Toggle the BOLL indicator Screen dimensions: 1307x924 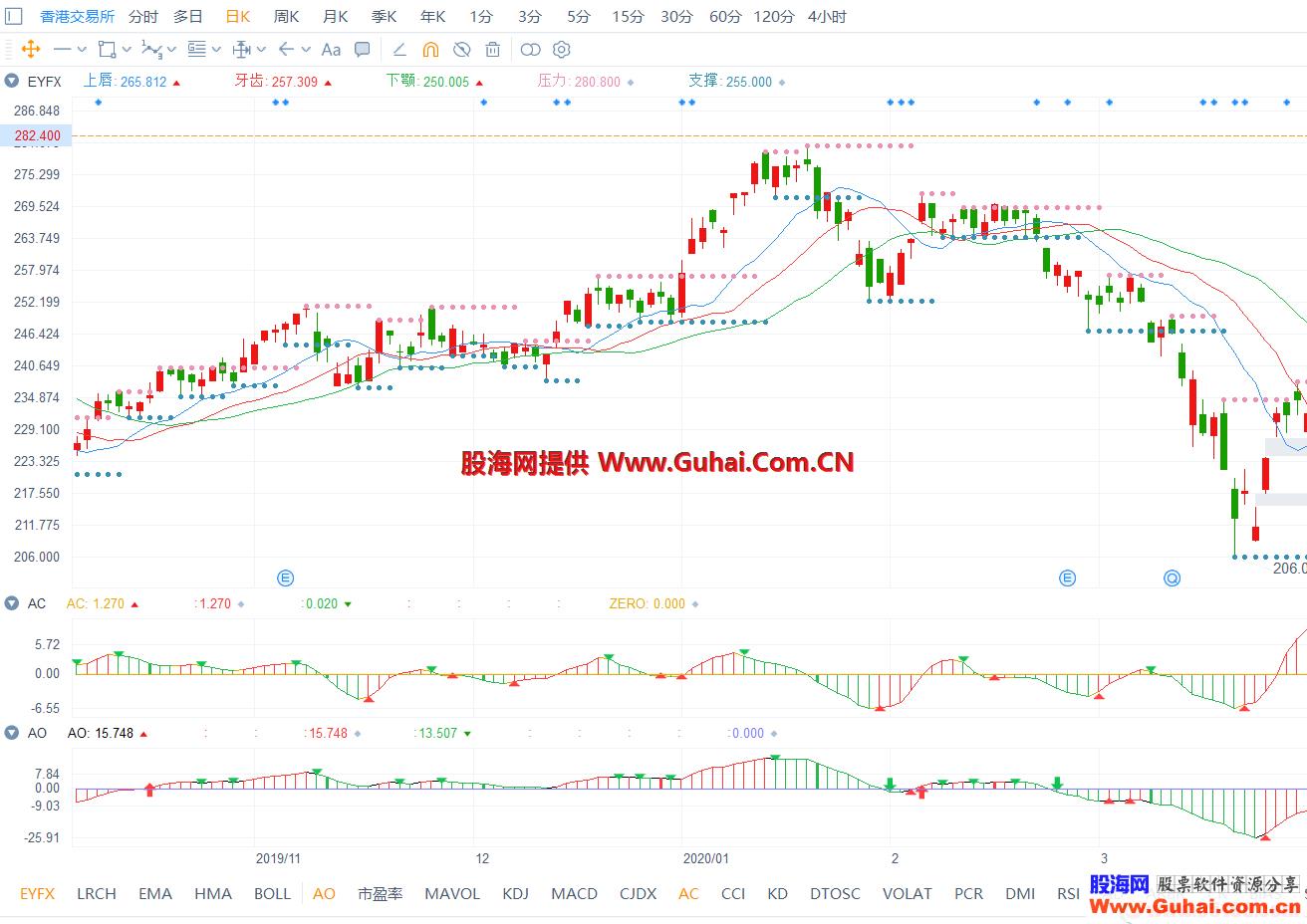pos(272,893)
